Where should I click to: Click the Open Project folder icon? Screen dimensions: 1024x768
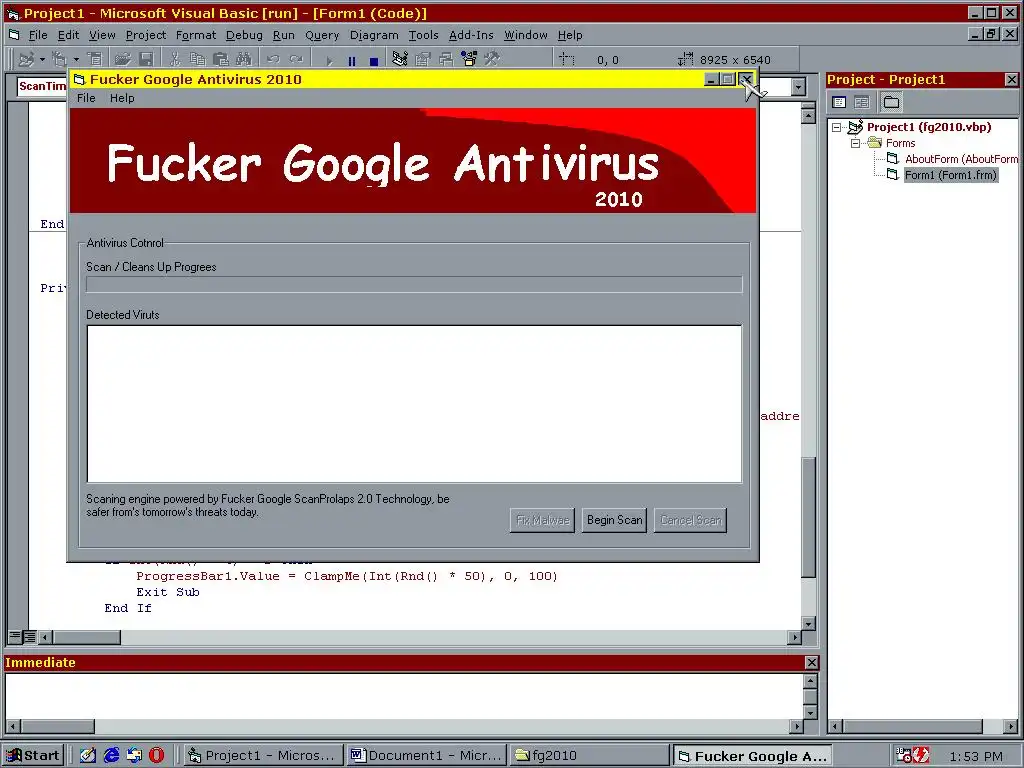(123, 59)
